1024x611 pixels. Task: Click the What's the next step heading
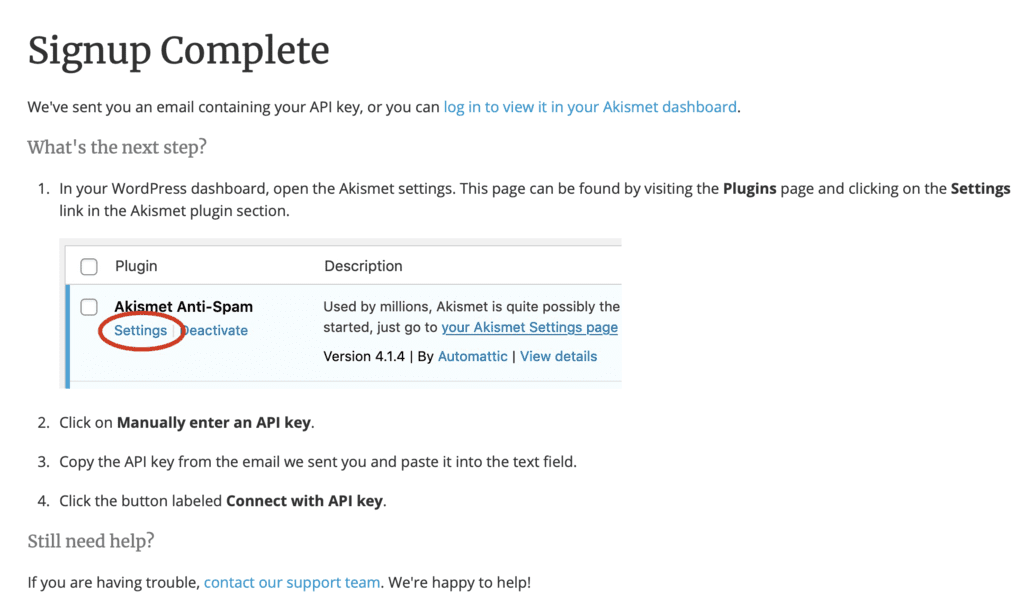(117, 147)
